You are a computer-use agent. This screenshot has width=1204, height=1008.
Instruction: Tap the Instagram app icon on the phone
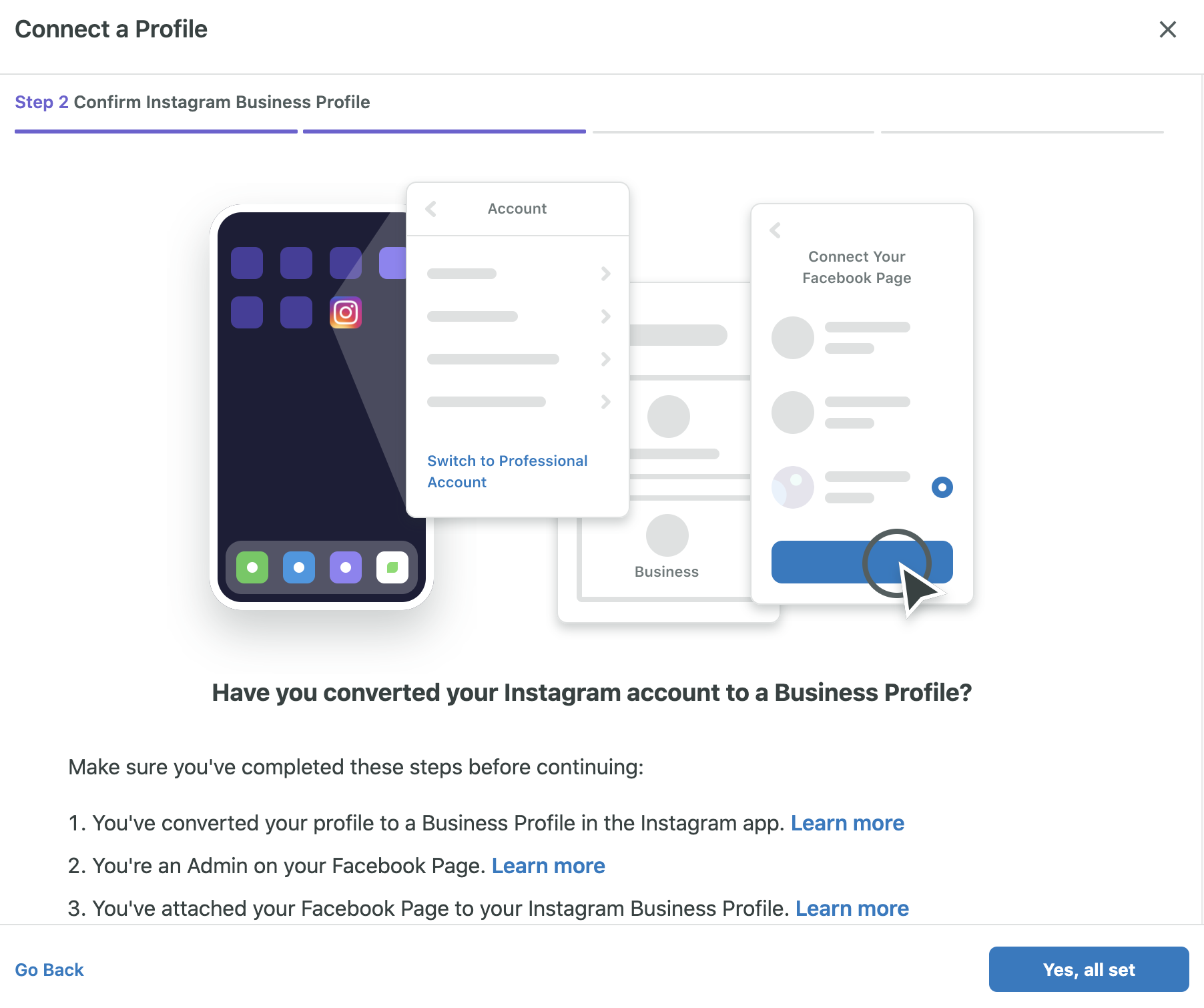point(345,312)
